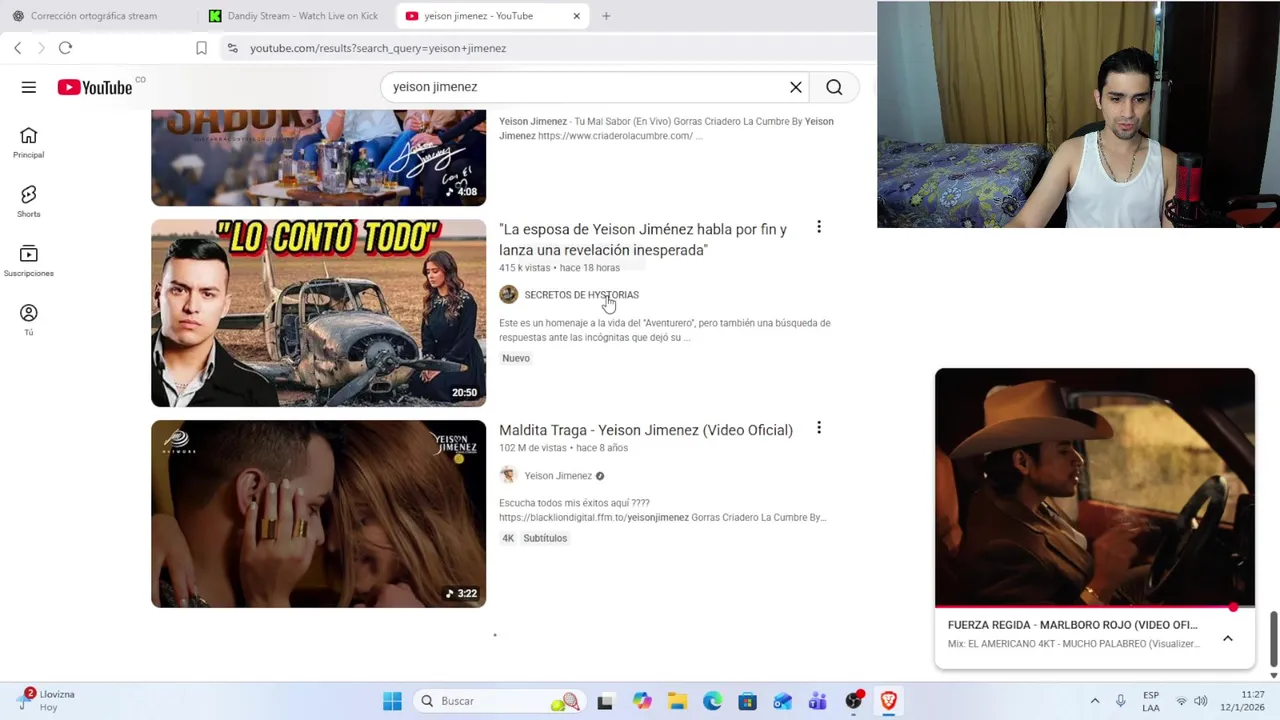Viewport: 1280px width, 720px height.
Task: Open File Explorer from the taskbar
Action: (677, 701)
